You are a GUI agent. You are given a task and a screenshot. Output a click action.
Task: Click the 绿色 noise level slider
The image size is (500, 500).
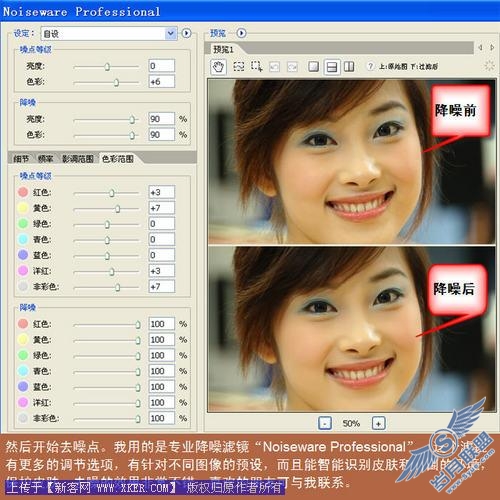[x=106, y=224]
